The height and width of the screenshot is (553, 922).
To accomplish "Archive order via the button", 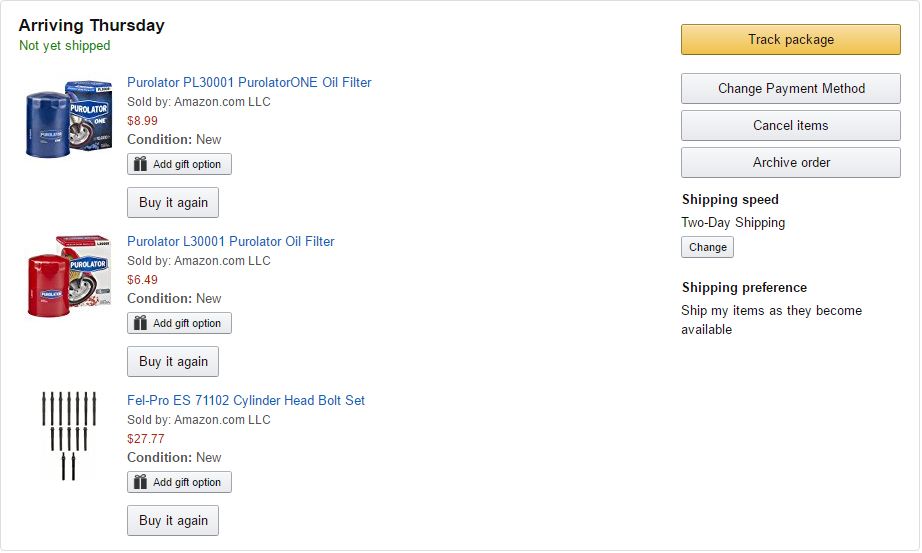I will 790,162.
